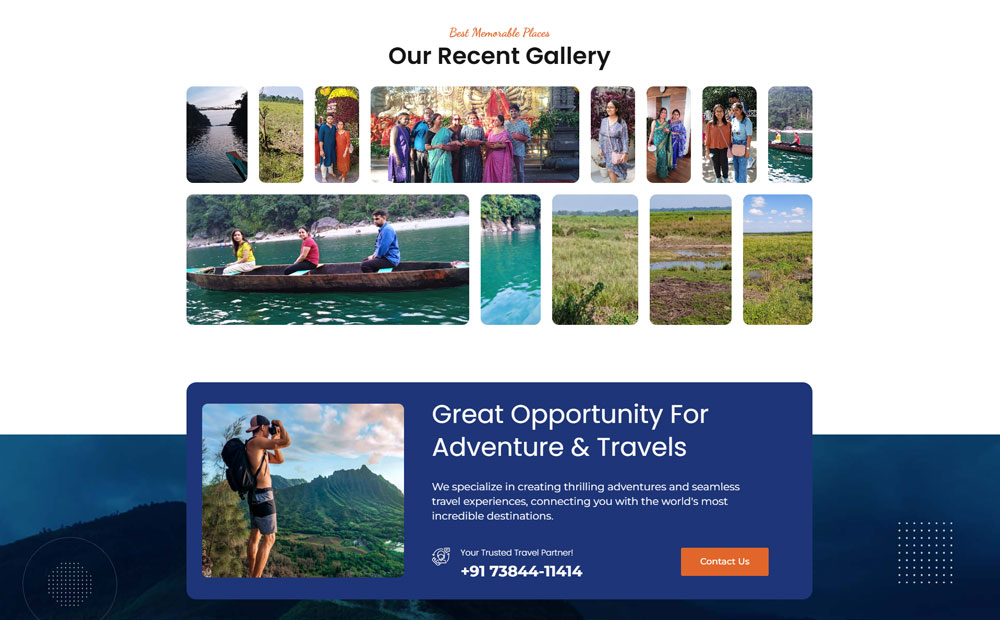The width and height of the screenshot is (1000, 620).
Task: Open the group photo with temple idol
Action: pyautogui.click(x=475, y=135)
